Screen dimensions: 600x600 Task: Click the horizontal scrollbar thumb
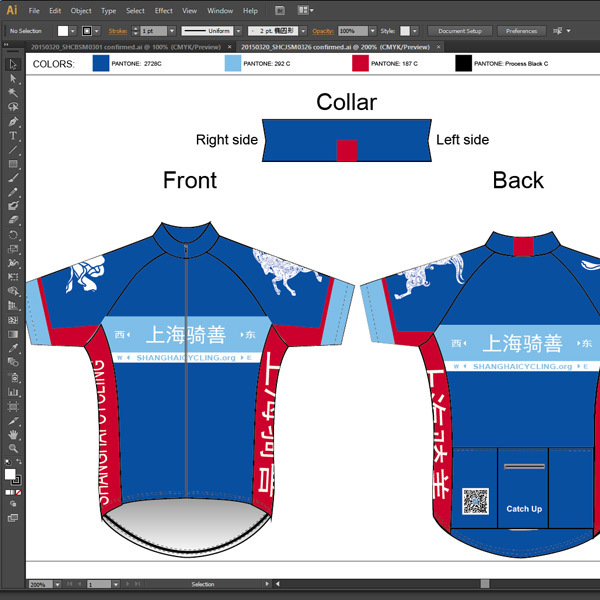click(485, 584)
